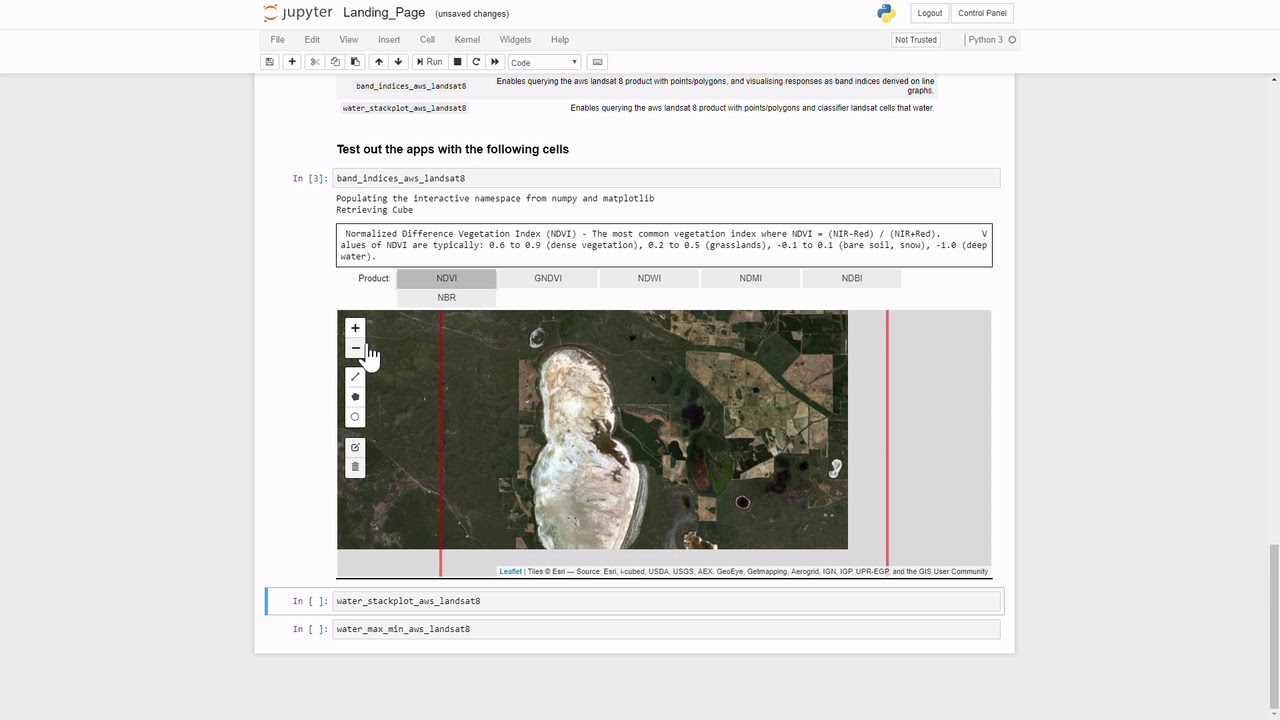This screenshot has height=720, width=1280.
Task: Paste cells below with the clipboard icon
Action: (x=355, y=62)
